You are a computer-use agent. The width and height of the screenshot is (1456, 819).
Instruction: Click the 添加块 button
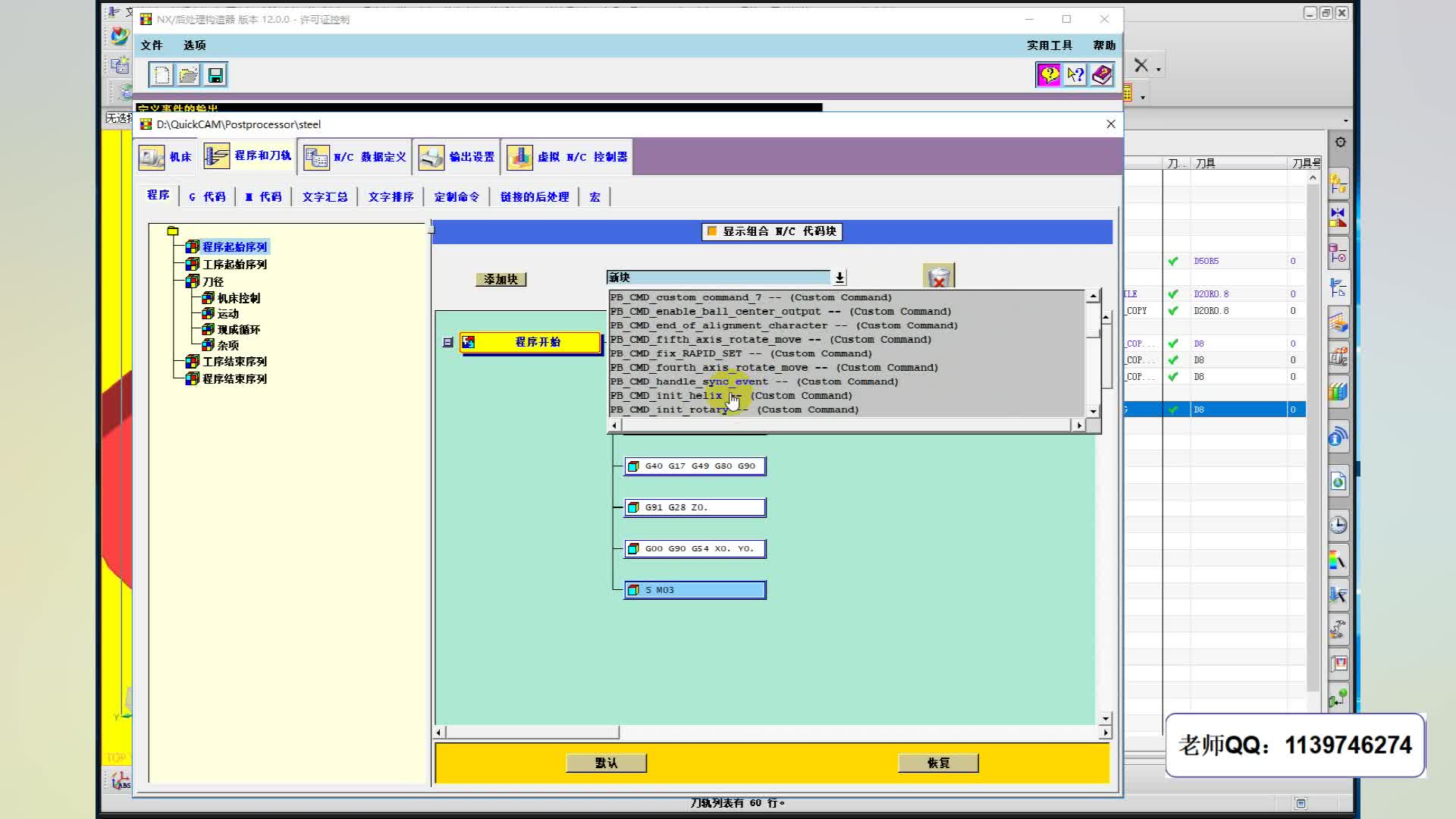(500, 279)
